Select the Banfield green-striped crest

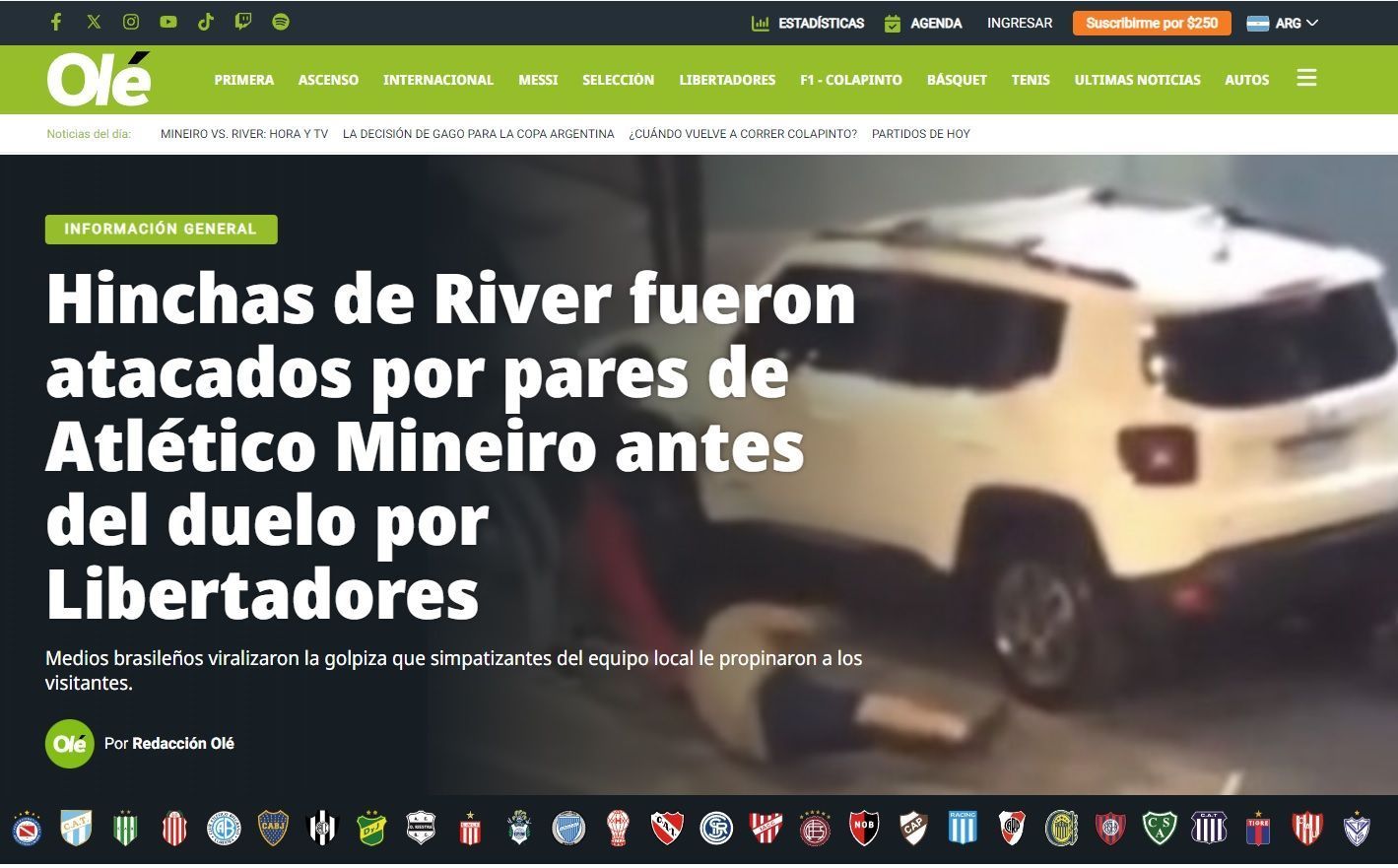125,829
